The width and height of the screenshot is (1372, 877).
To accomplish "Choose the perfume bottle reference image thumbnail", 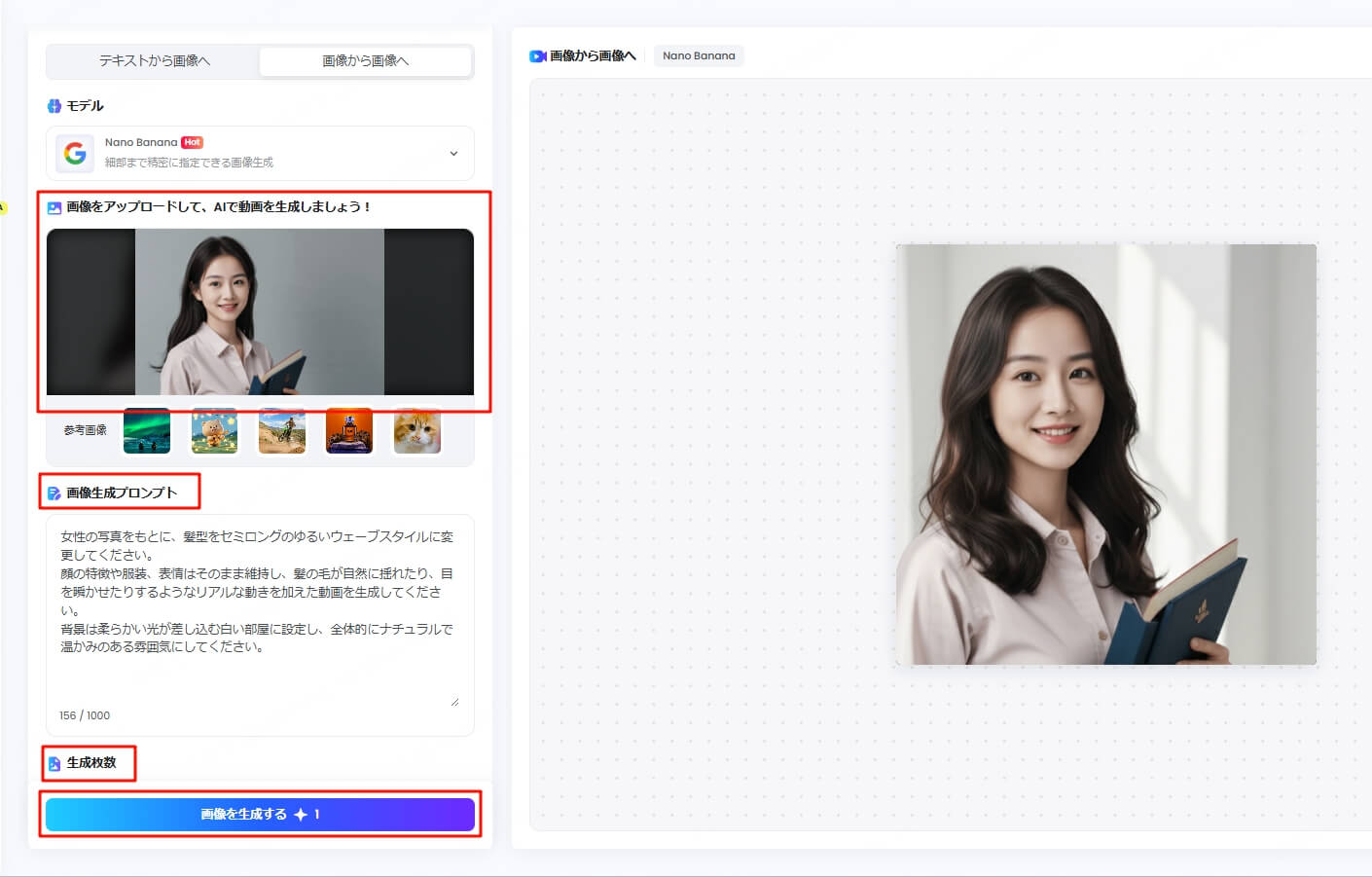I will point(349,430).
